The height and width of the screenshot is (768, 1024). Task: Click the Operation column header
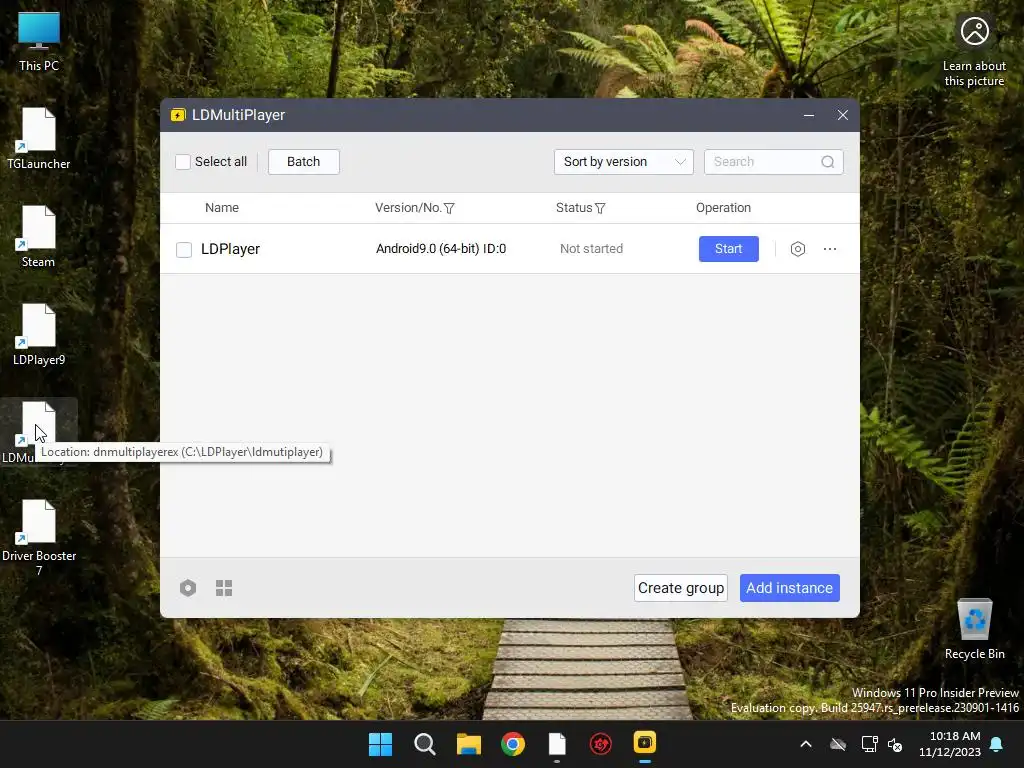pyautogui.click(x=723, y=208)
